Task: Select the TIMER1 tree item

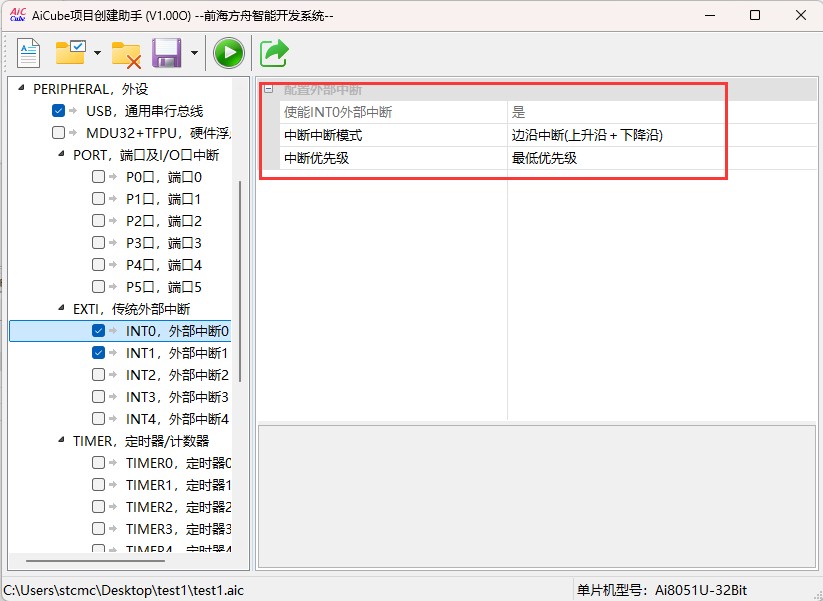Action: (178, 486)
